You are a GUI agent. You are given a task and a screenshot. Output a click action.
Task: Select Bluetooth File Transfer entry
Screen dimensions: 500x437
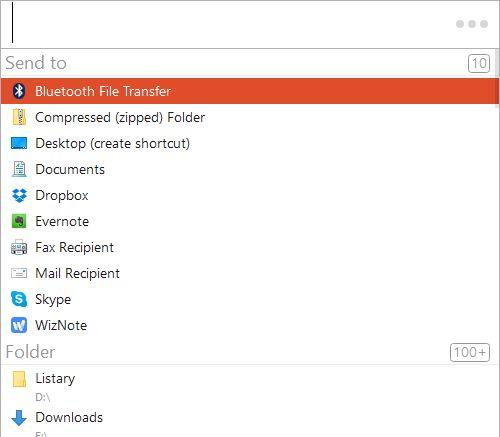pos(250,91)
